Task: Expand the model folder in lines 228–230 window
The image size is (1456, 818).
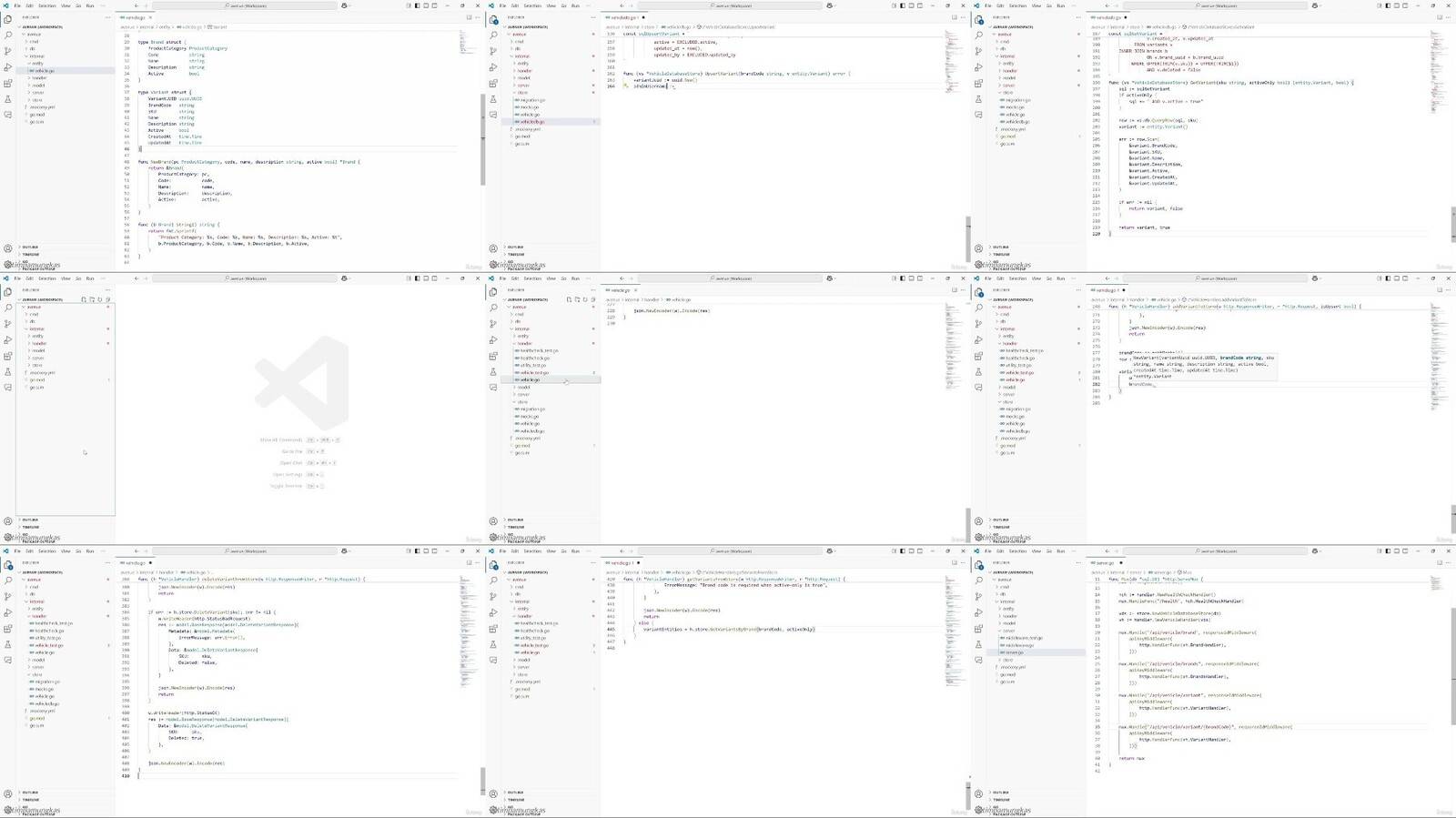Action: point(523,387)
